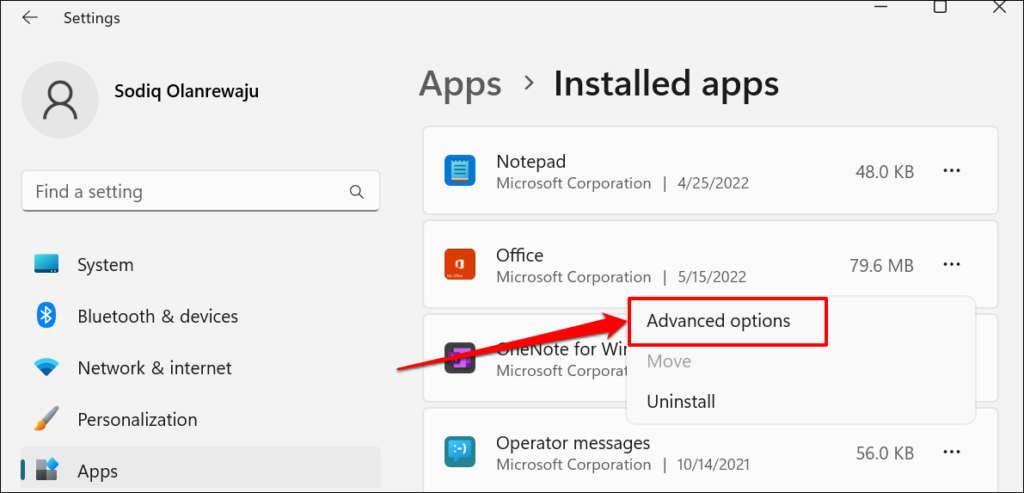The width and height of the screenshot is (1024, 493).
Task: Click the user profile avatar
Action: point(60,100)
